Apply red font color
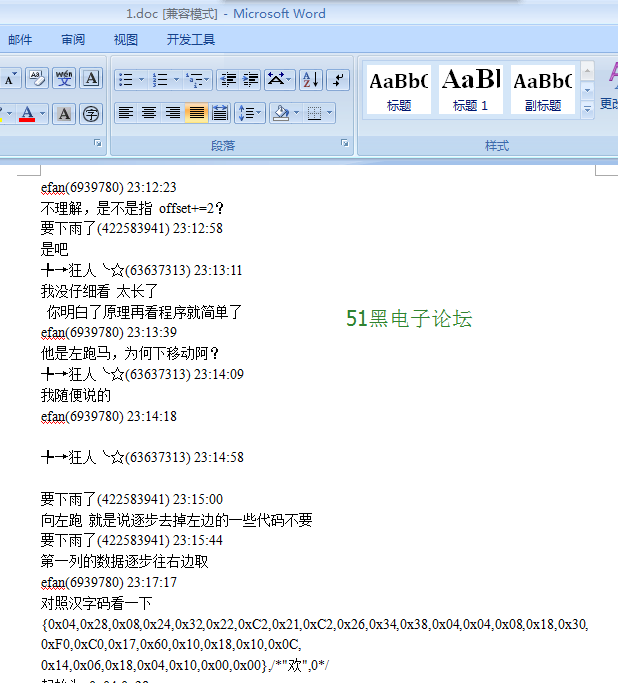 [27, 114]
